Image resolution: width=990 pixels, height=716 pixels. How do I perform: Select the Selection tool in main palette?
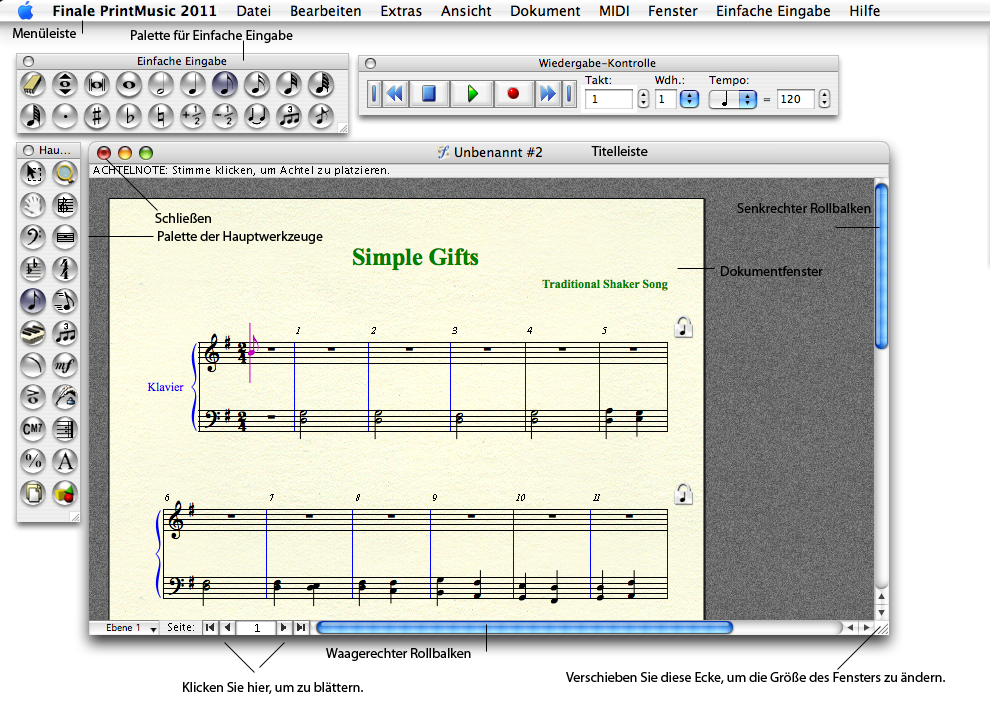pos(33,173)
